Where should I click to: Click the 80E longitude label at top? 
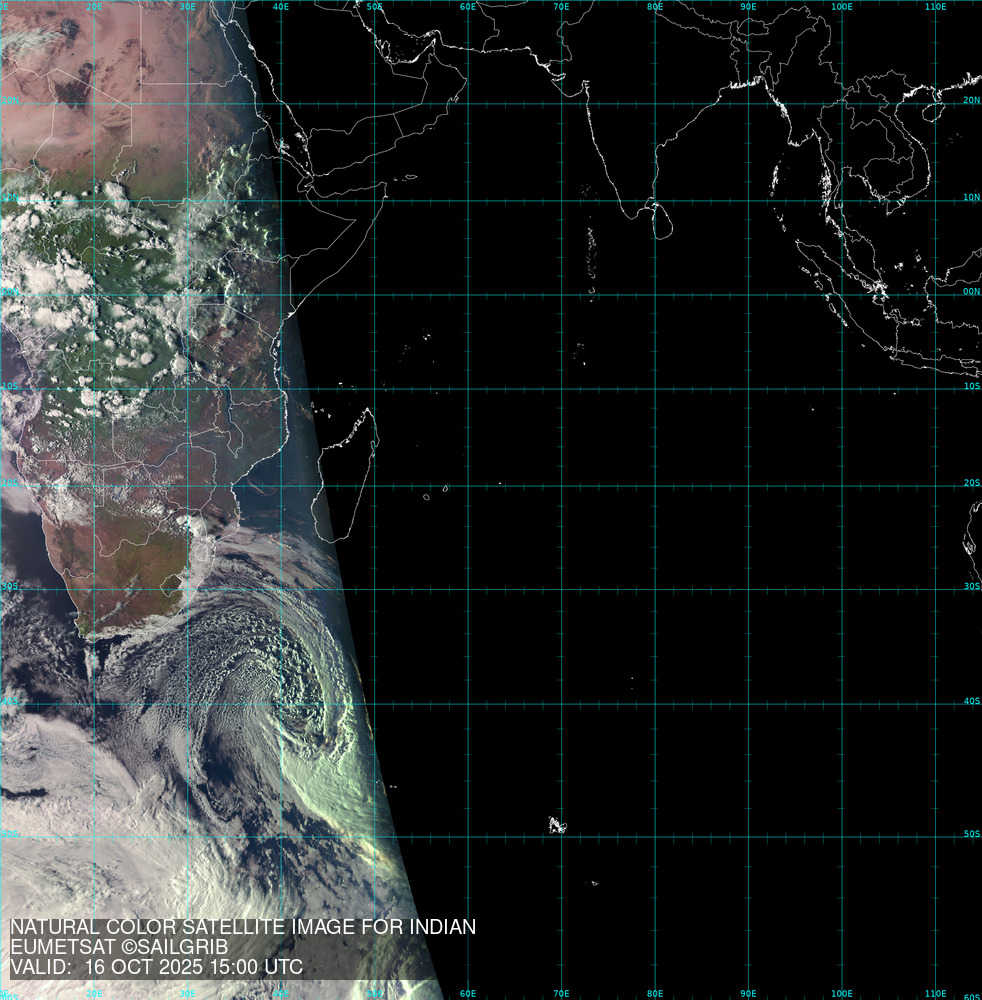[655, 6]
